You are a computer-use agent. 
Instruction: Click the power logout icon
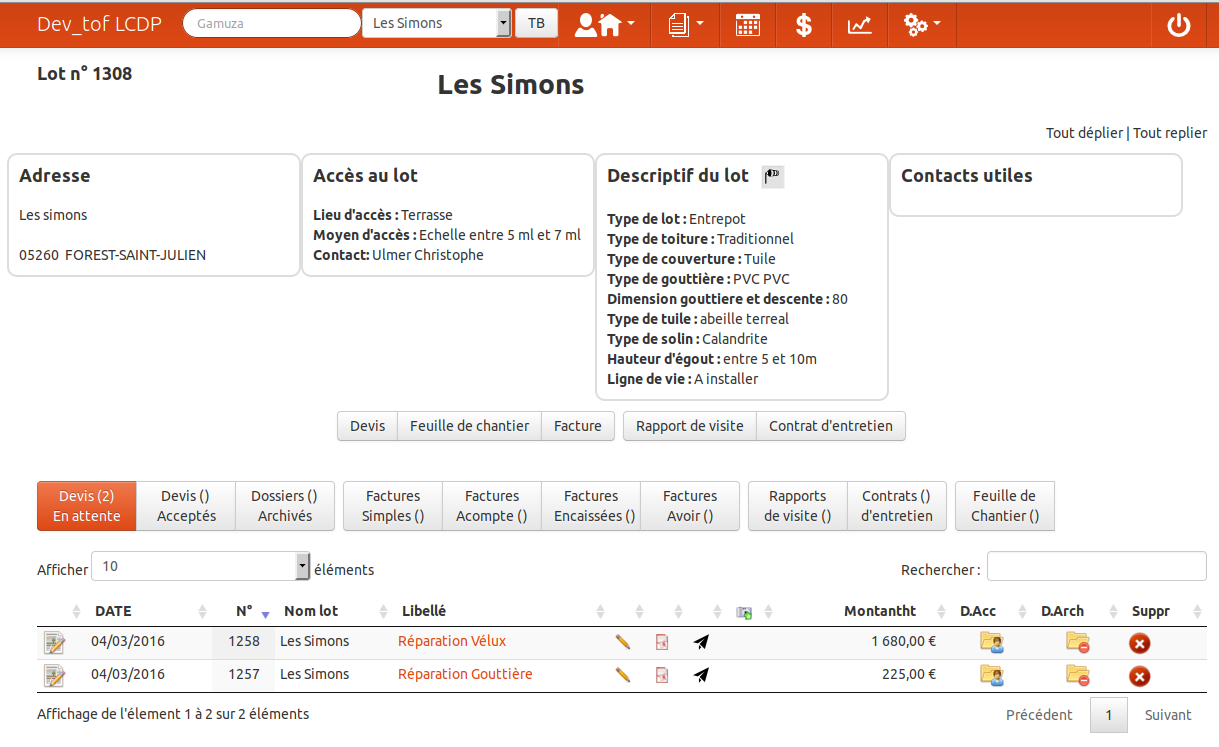click(1179, 25)
